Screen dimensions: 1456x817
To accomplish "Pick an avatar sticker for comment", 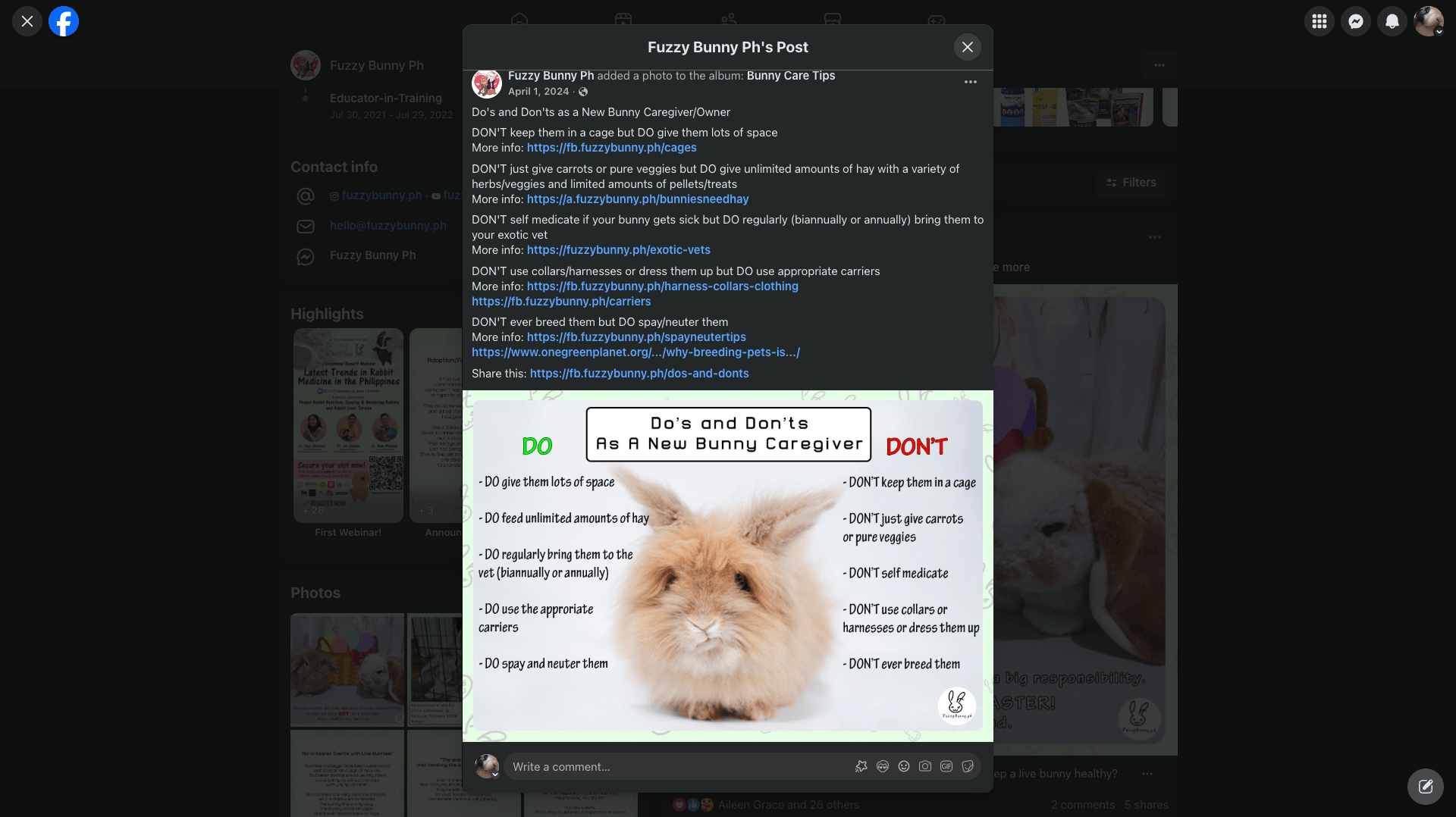I will 883,766.
